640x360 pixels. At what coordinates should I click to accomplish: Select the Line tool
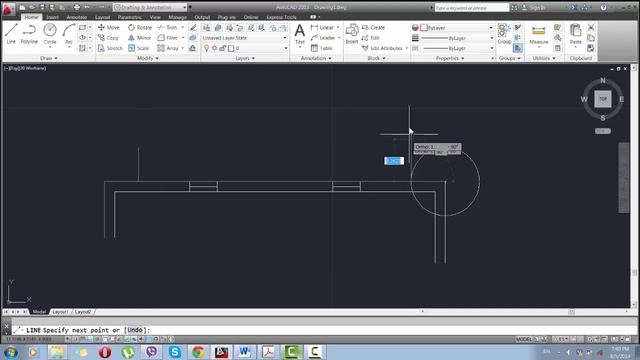point(11,33)
